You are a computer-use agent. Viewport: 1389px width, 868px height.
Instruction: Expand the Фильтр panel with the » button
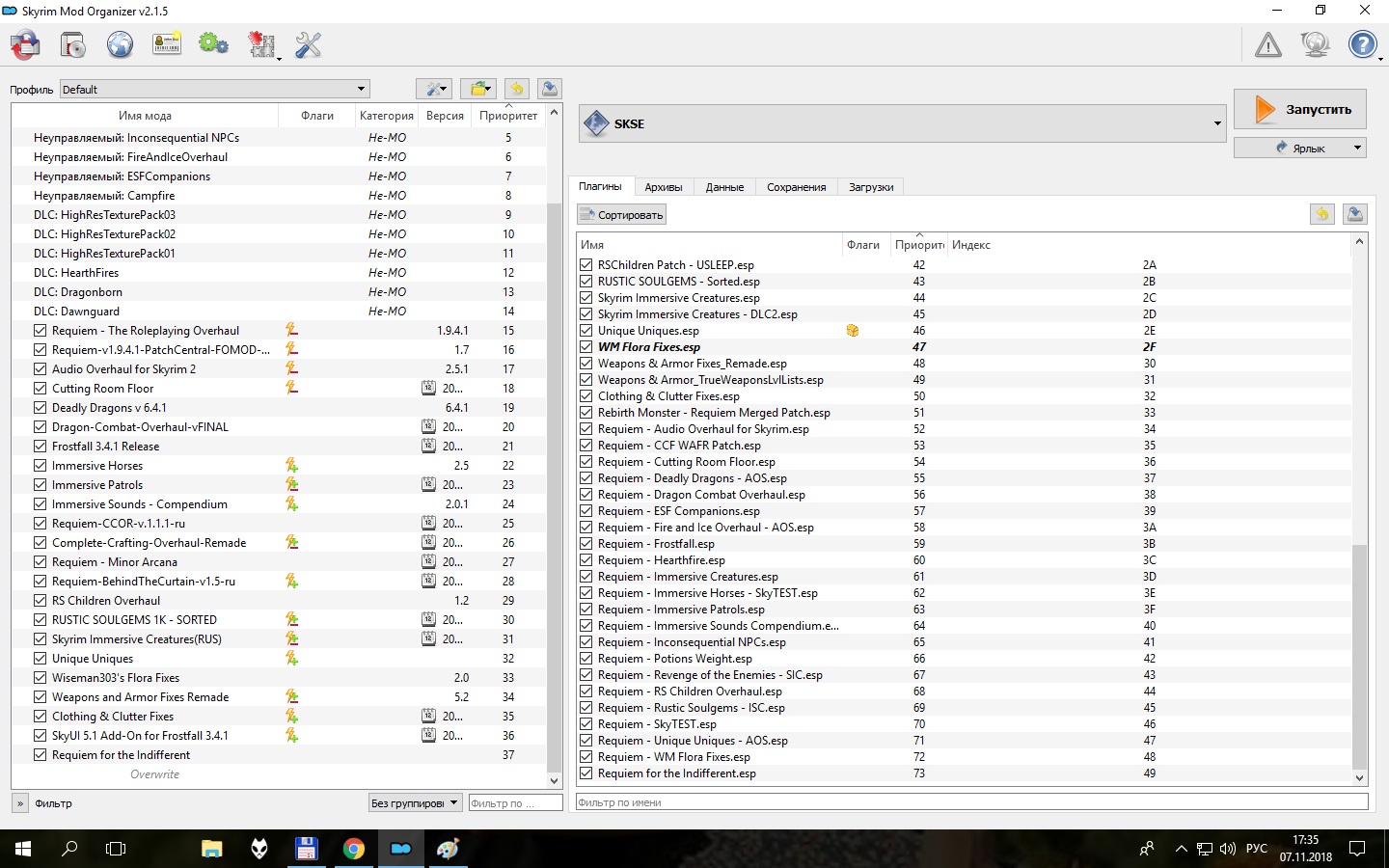20,802
